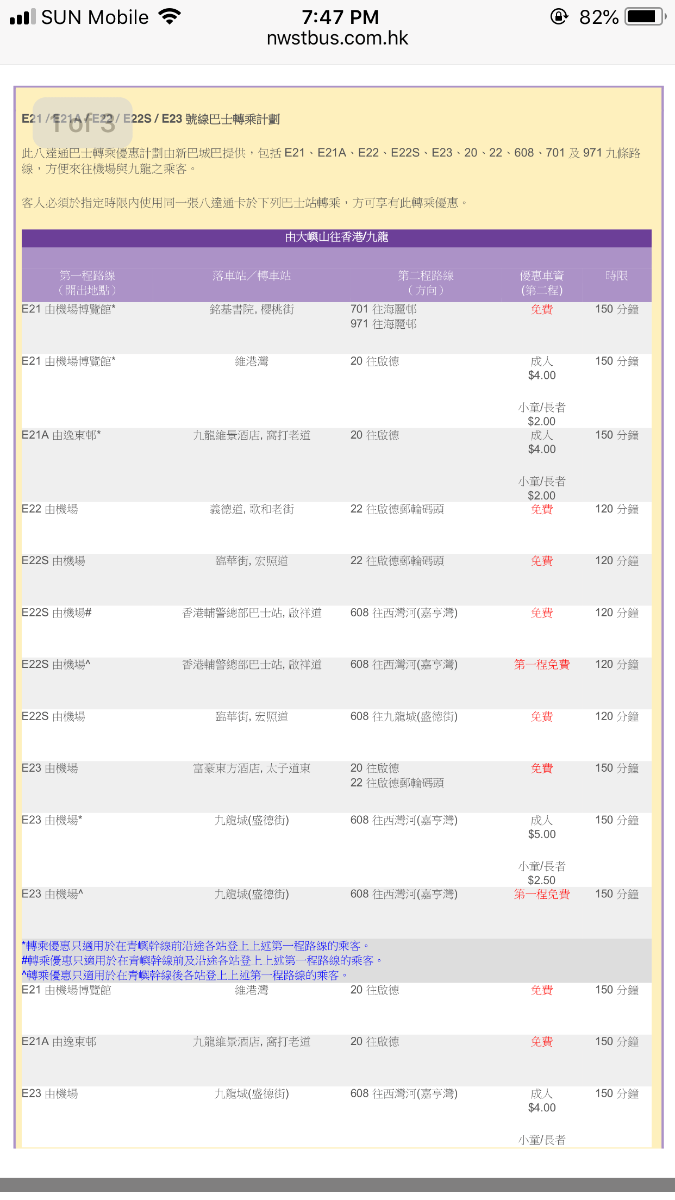Select the 'E22S 由機場#' route cell
The image size is (675, 1200).
(x=57, y=613)
